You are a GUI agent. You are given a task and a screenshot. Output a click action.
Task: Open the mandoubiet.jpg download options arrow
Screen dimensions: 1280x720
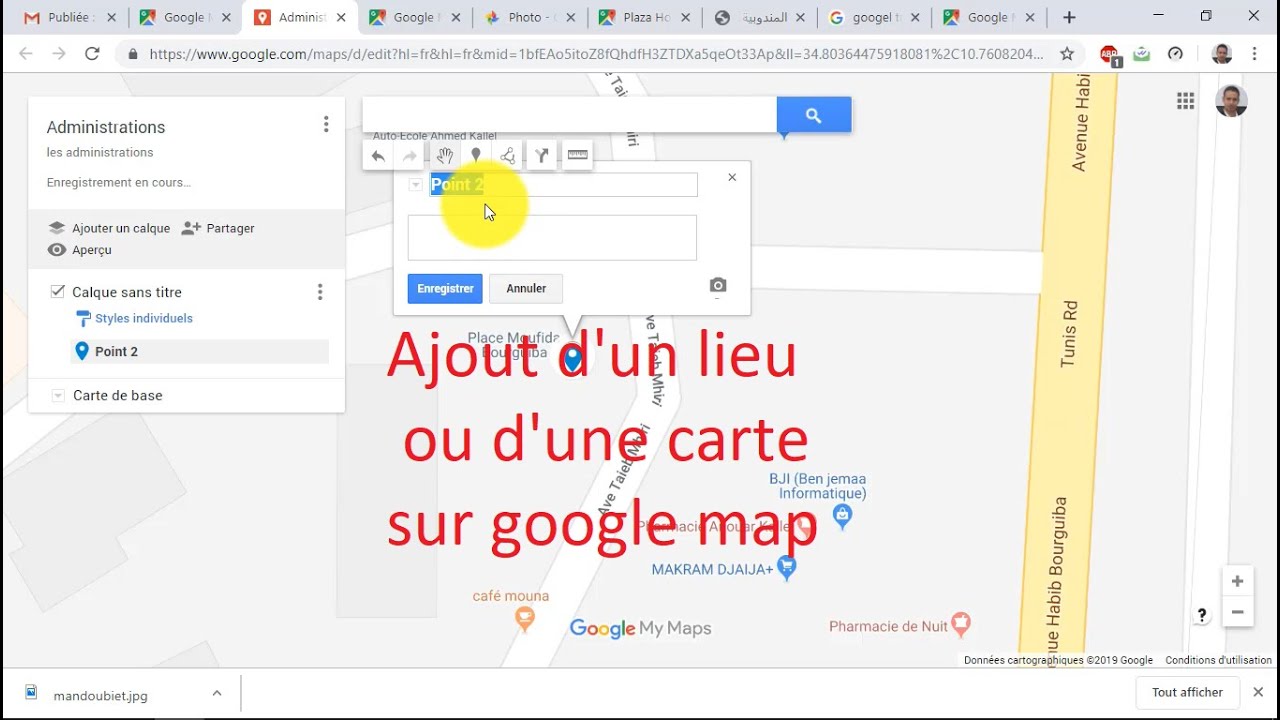(217, 693)
